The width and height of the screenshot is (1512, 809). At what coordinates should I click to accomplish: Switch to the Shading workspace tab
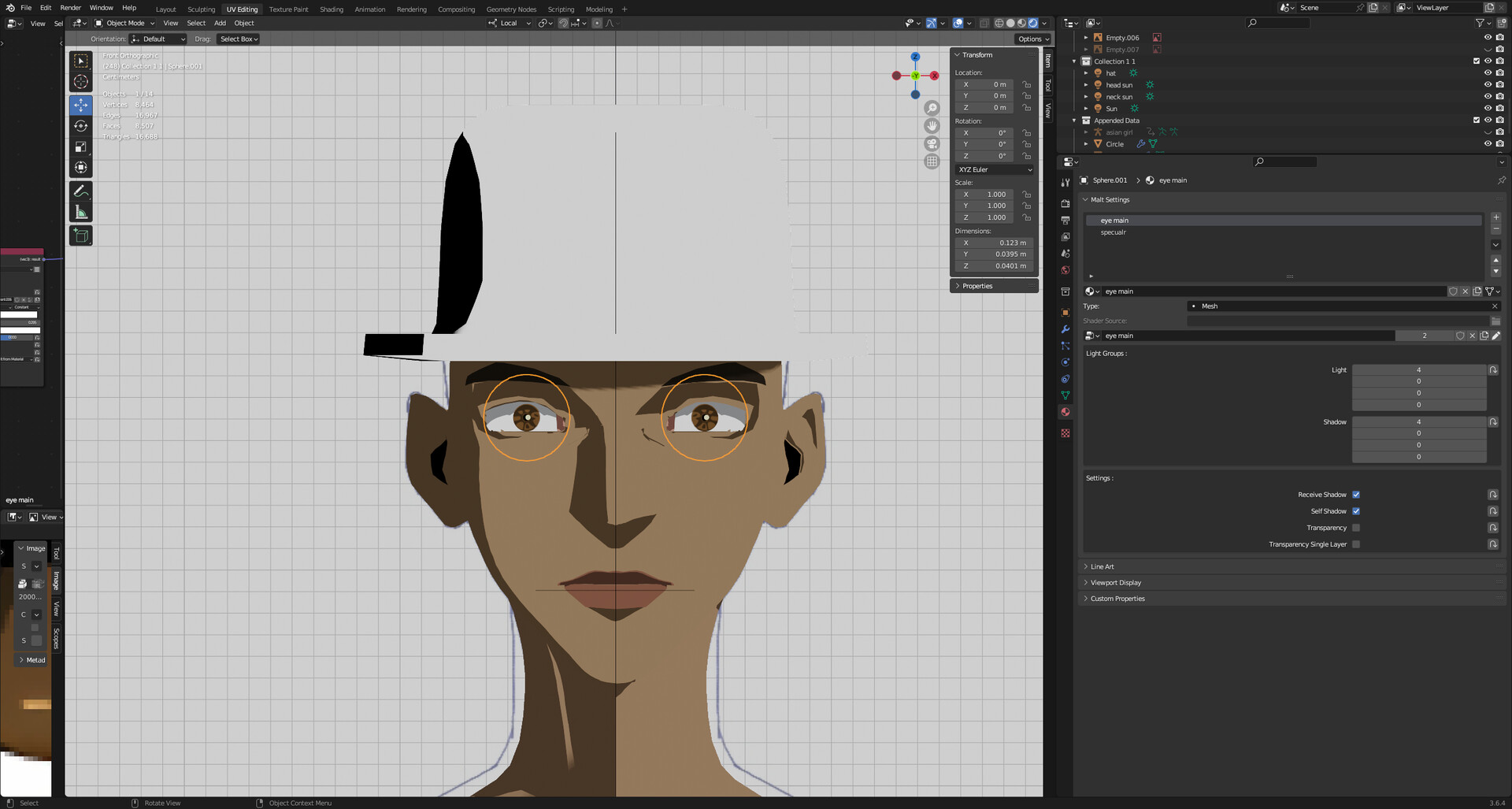pos(331,9)
